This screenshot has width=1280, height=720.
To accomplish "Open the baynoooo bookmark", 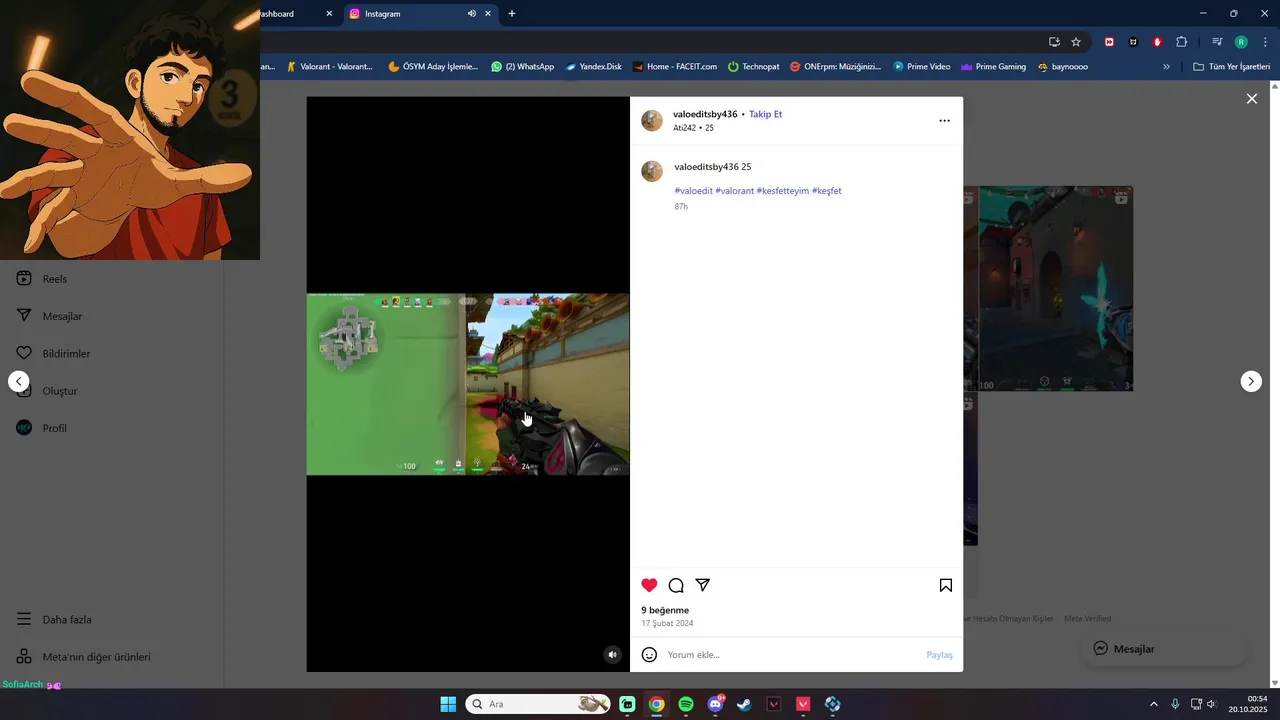I will (x=1063, y=67).
